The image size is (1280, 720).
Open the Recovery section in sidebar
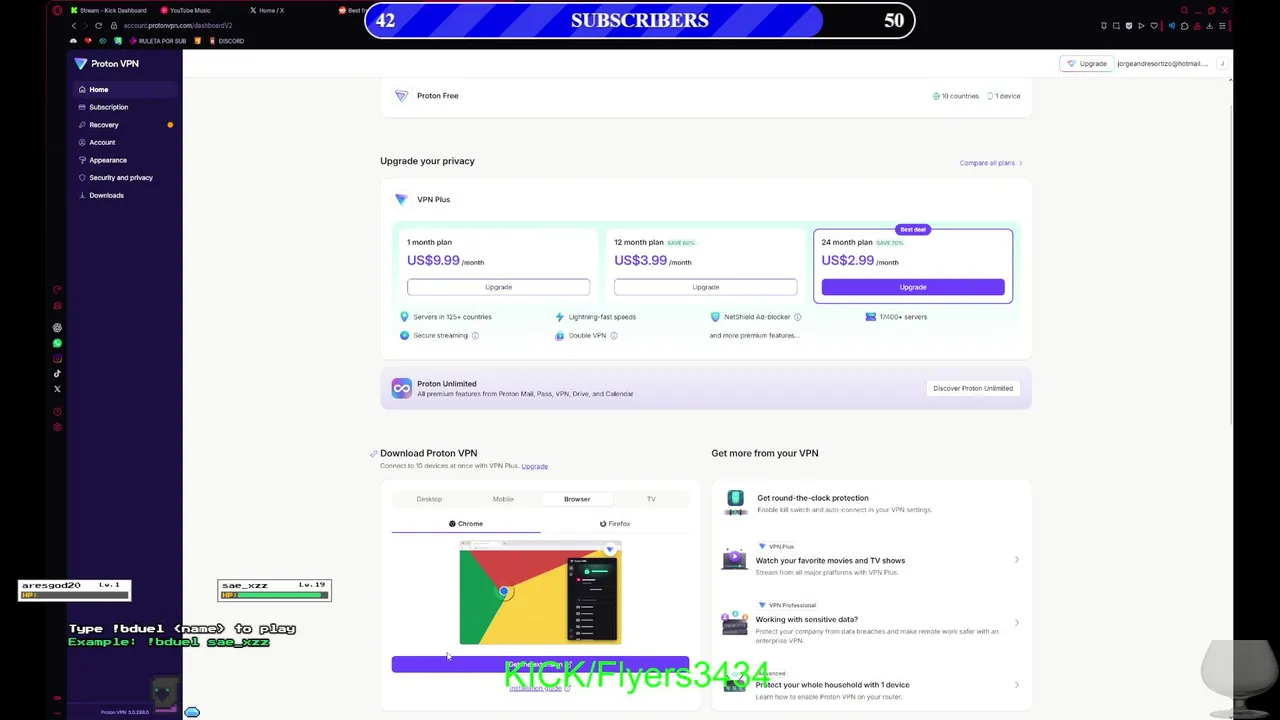click(x=124, y=125)
